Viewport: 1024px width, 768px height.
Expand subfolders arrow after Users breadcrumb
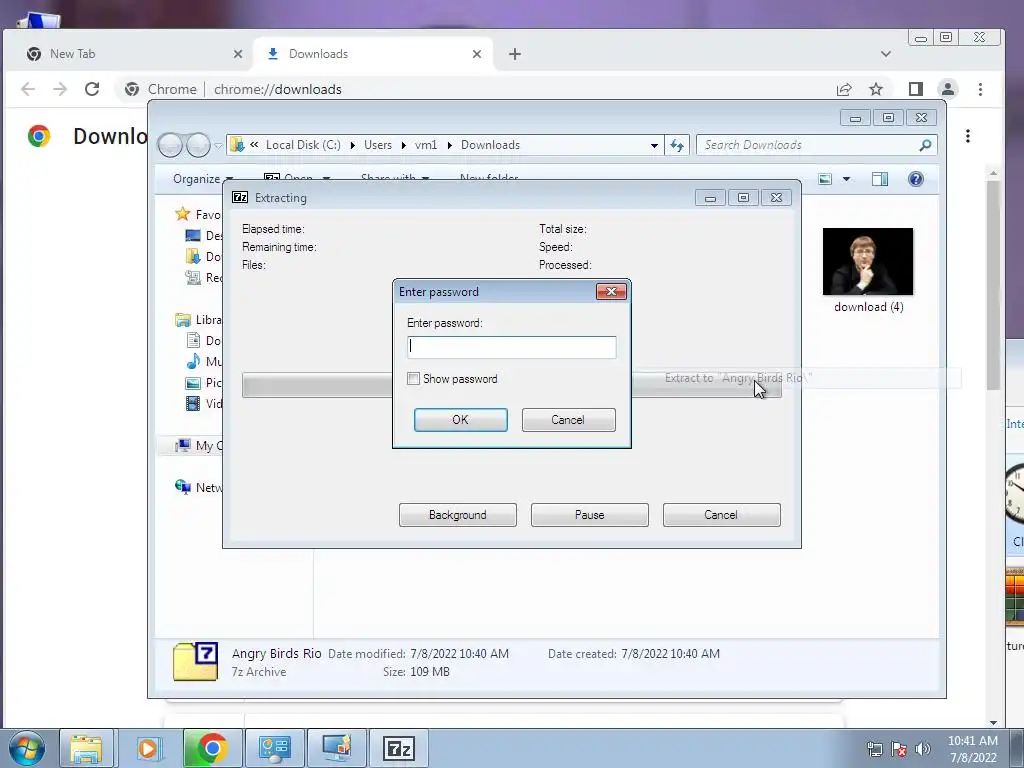(x=404, y=145)
